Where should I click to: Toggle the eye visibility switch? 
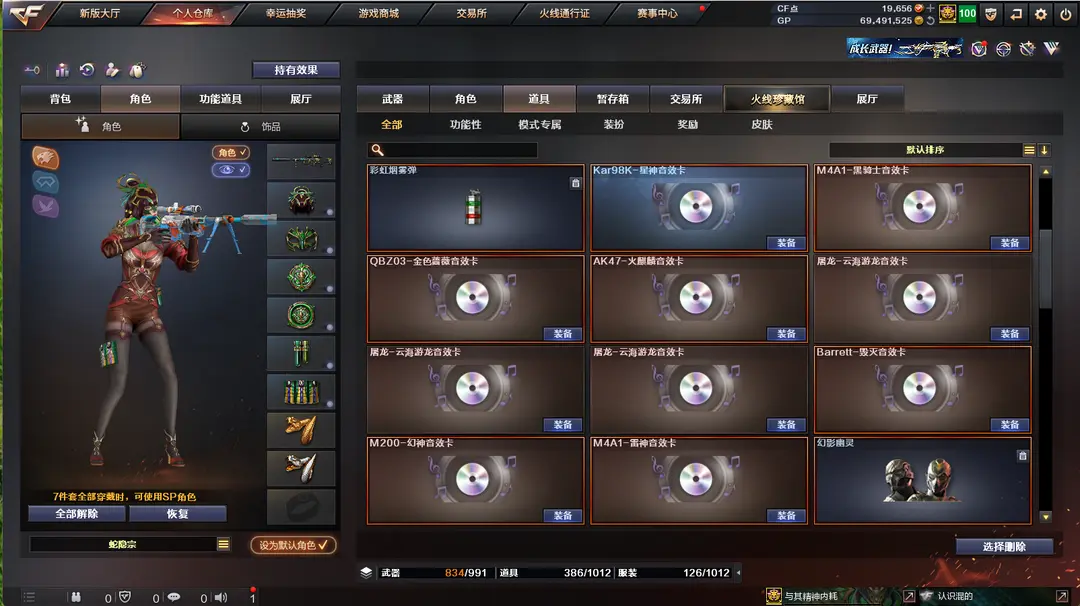(x=231, y=169)
